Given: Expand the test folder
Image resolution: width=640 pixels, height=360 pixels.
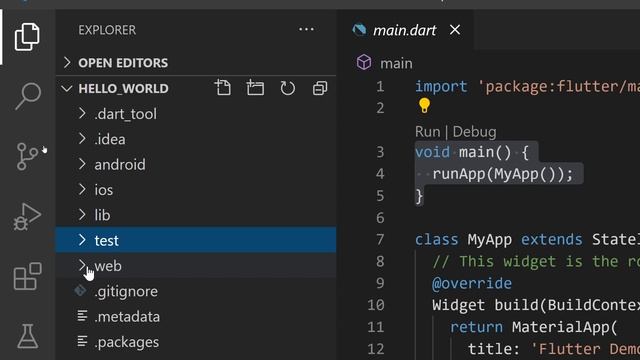Looking at the screenshot, I should coord(196,240).
